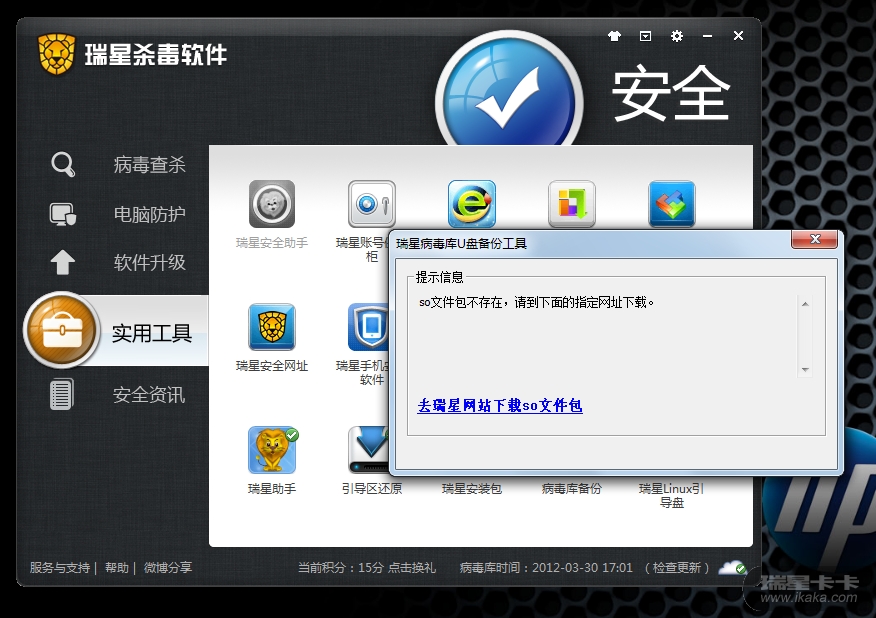Click 病毒库时间 2012-03-30 17:01 text
876x618 pixels.
(546, 568)
